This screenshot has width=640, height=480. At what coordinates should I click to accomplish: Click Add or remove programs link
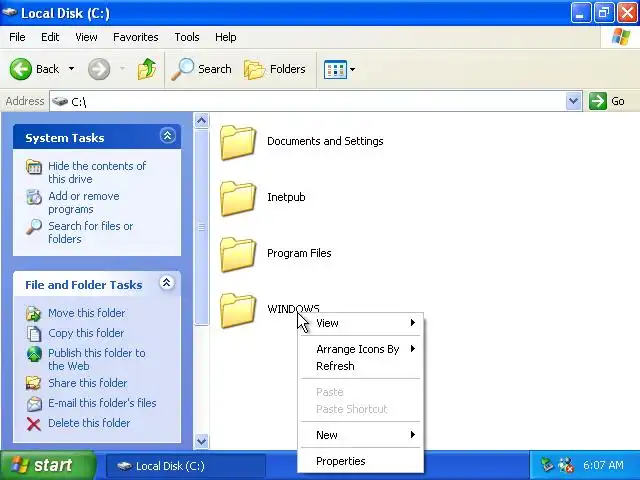tap(84, 202)
